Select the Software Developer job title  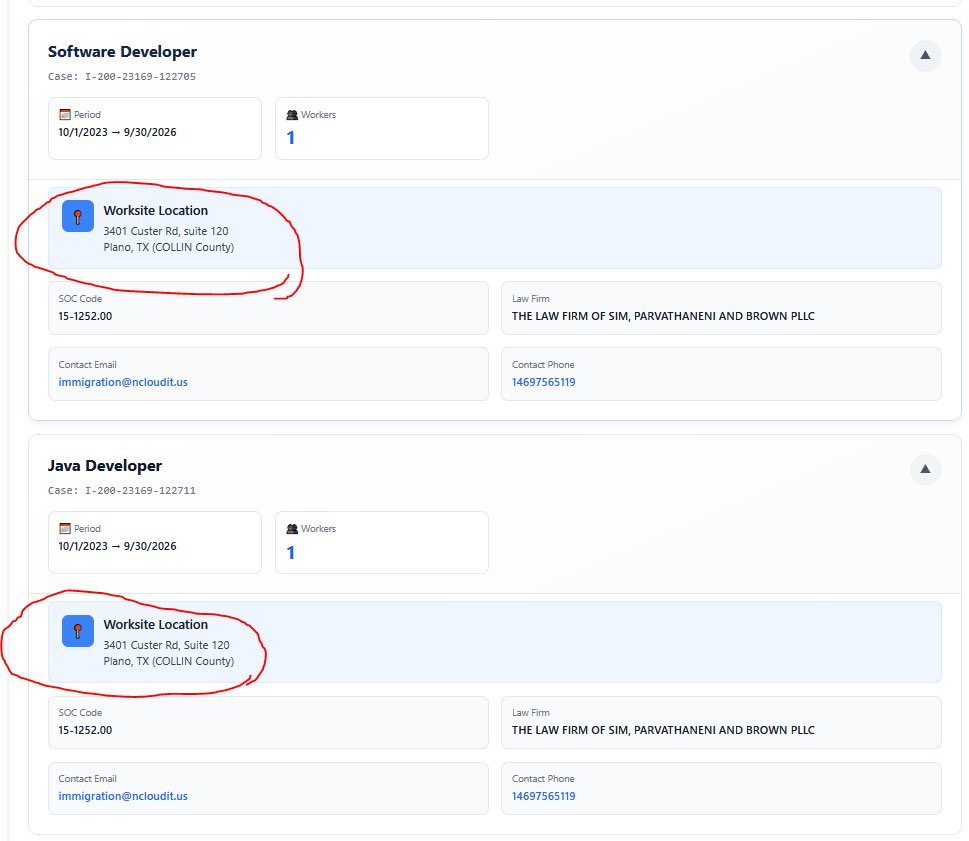(x=122, y=52)
